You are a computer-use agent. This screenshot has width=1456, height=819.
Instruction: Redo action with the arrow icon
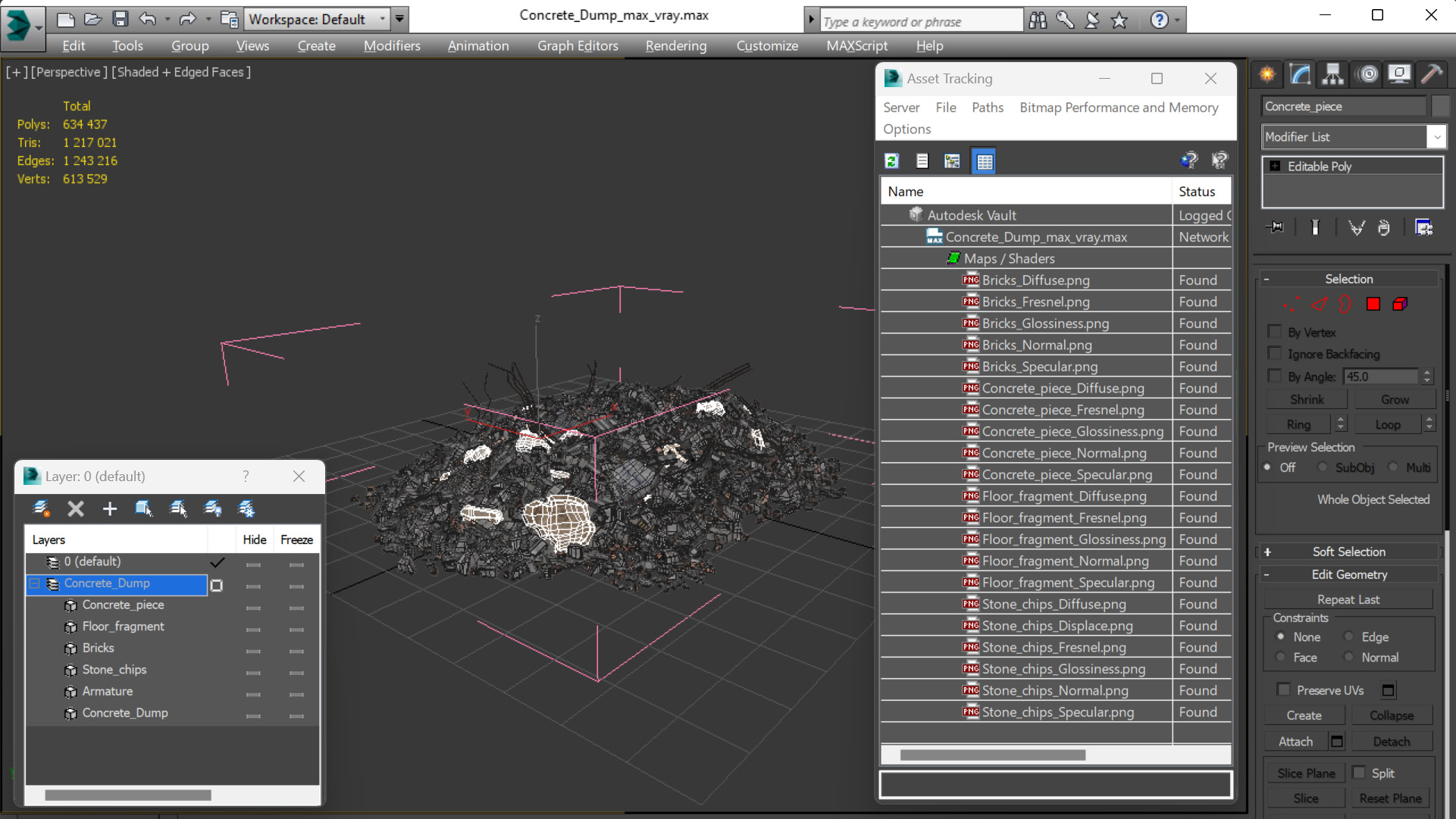(187, 19)
